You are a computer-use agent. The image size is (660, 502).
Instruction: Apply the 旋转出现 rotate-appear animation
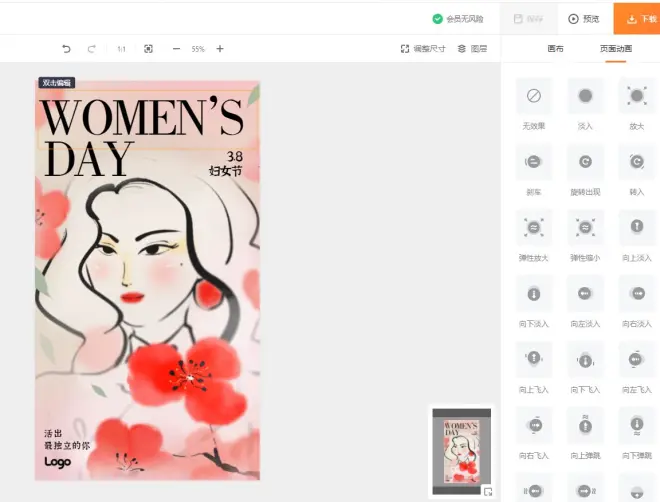(x=585, y=161)
